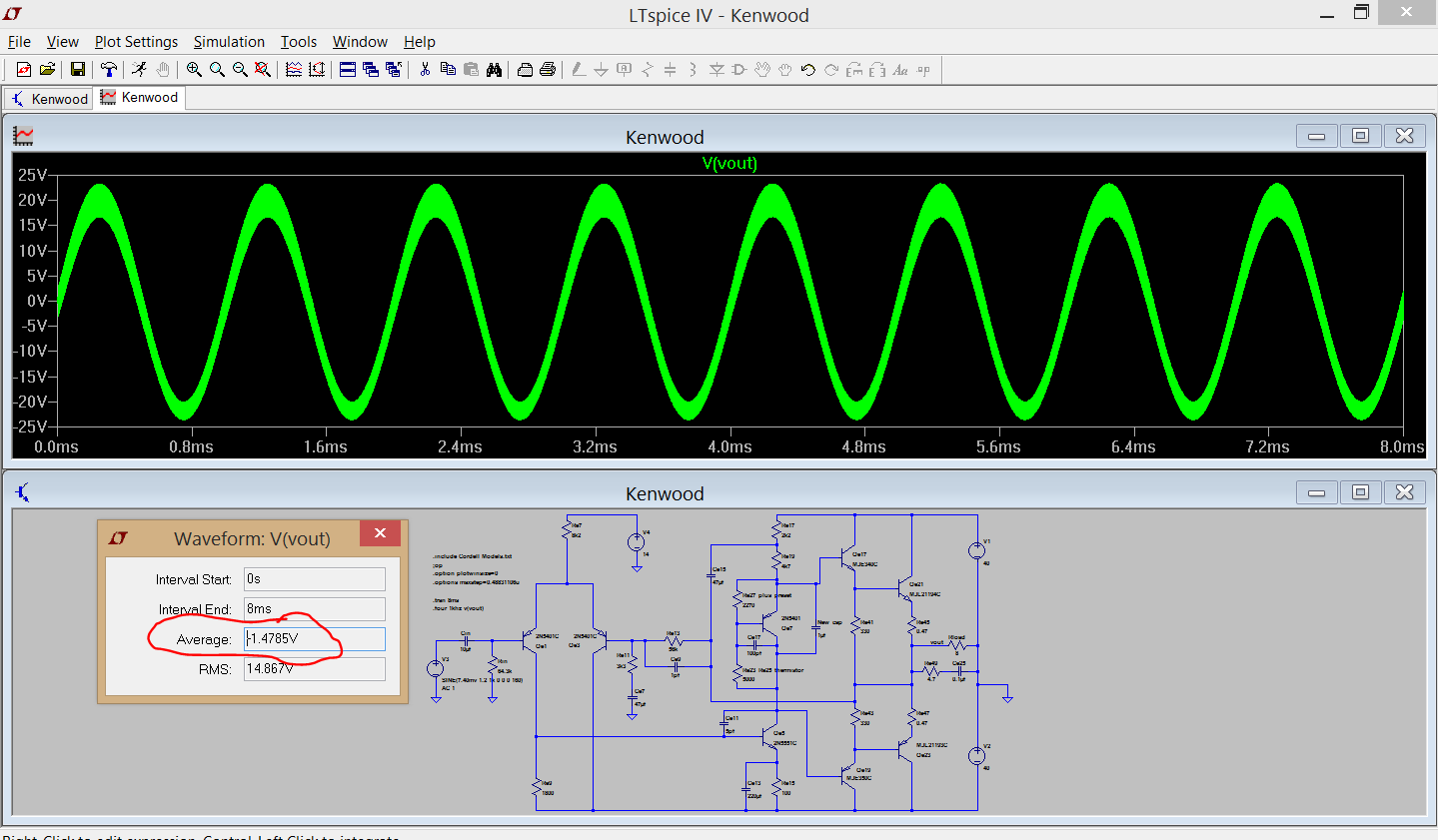The height and width of the screenshot is (840, 1438).
Task: Switch to the Kenwood schematic tab
Action: click(x=49, y=99)
